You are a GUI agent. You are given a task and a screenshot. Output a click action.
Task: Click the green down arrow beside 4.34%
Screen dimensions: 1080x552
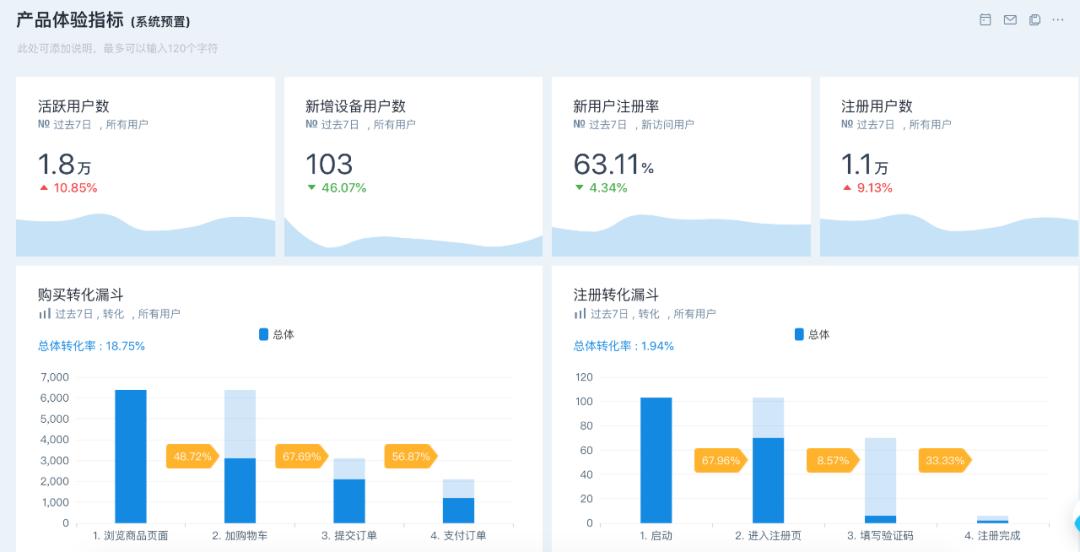579,187
